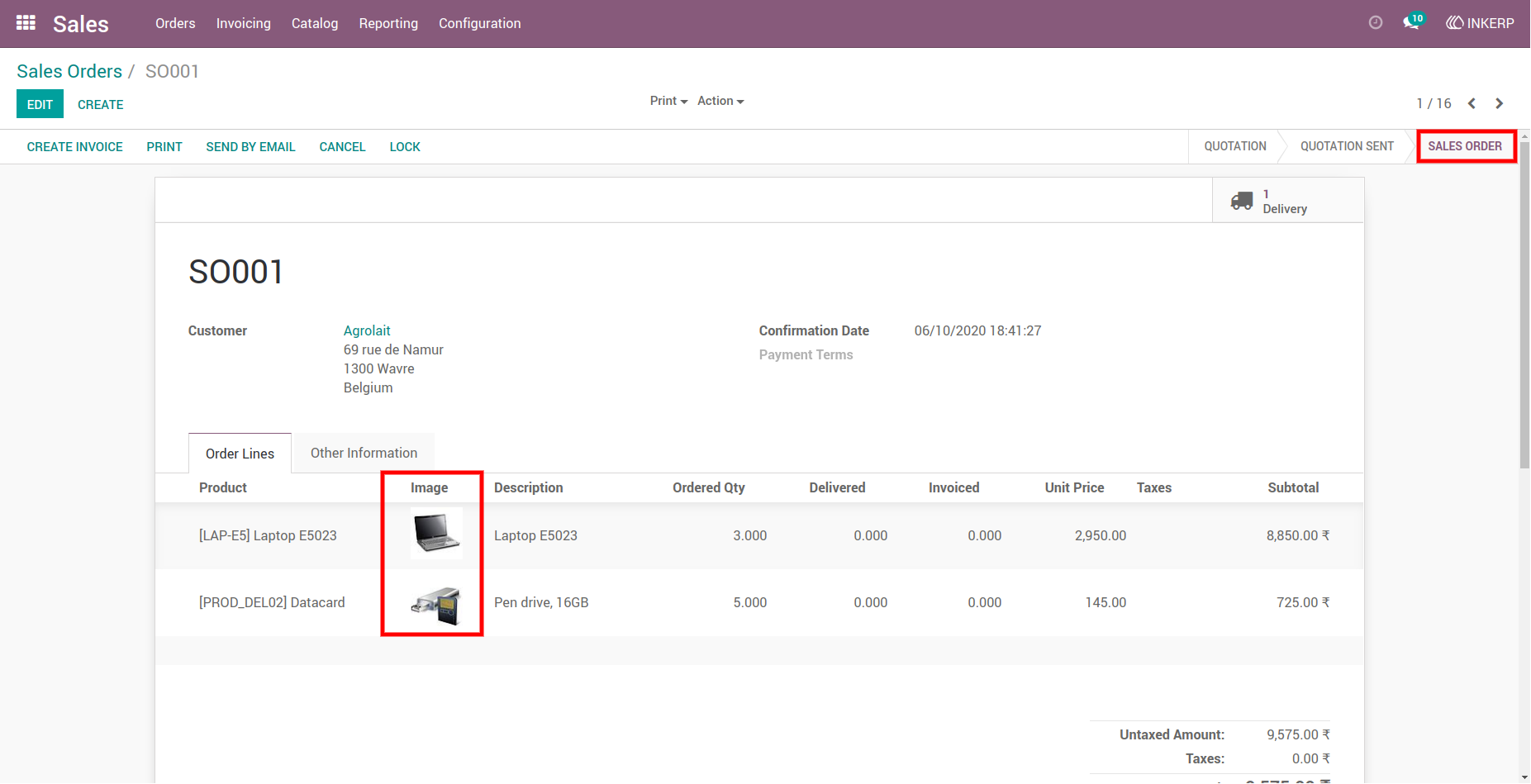Open the Laptop E5023 product image
Image resolution: width=1531 pixels, height=784 pixels.
click(x=436, y=534)
